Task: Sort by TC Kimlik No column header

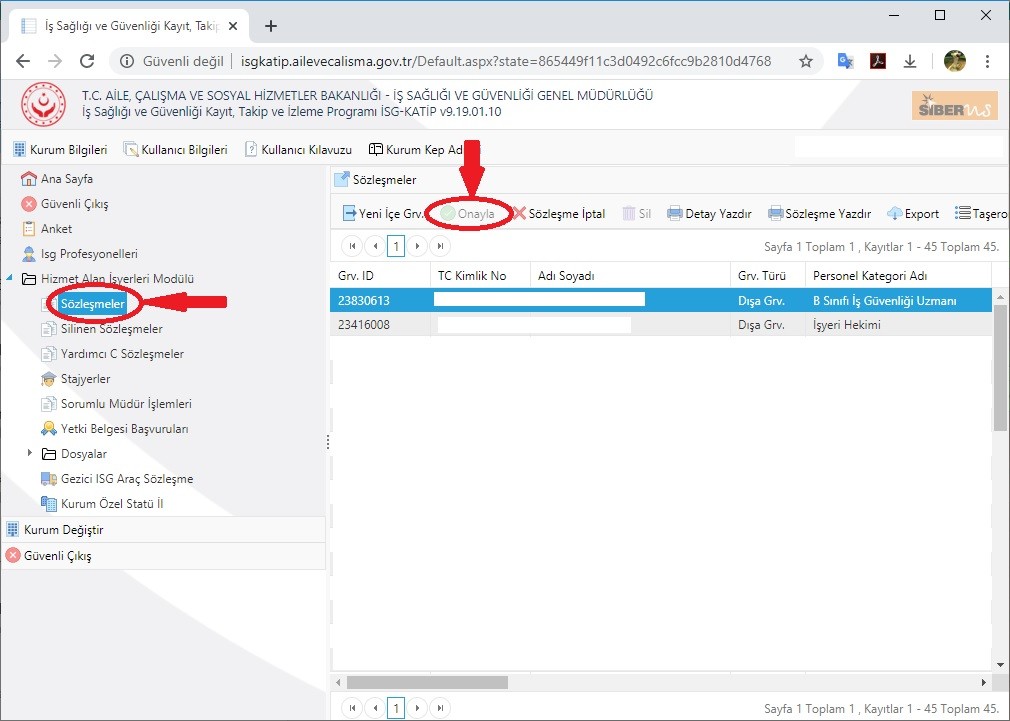Action: pos(480,276)
